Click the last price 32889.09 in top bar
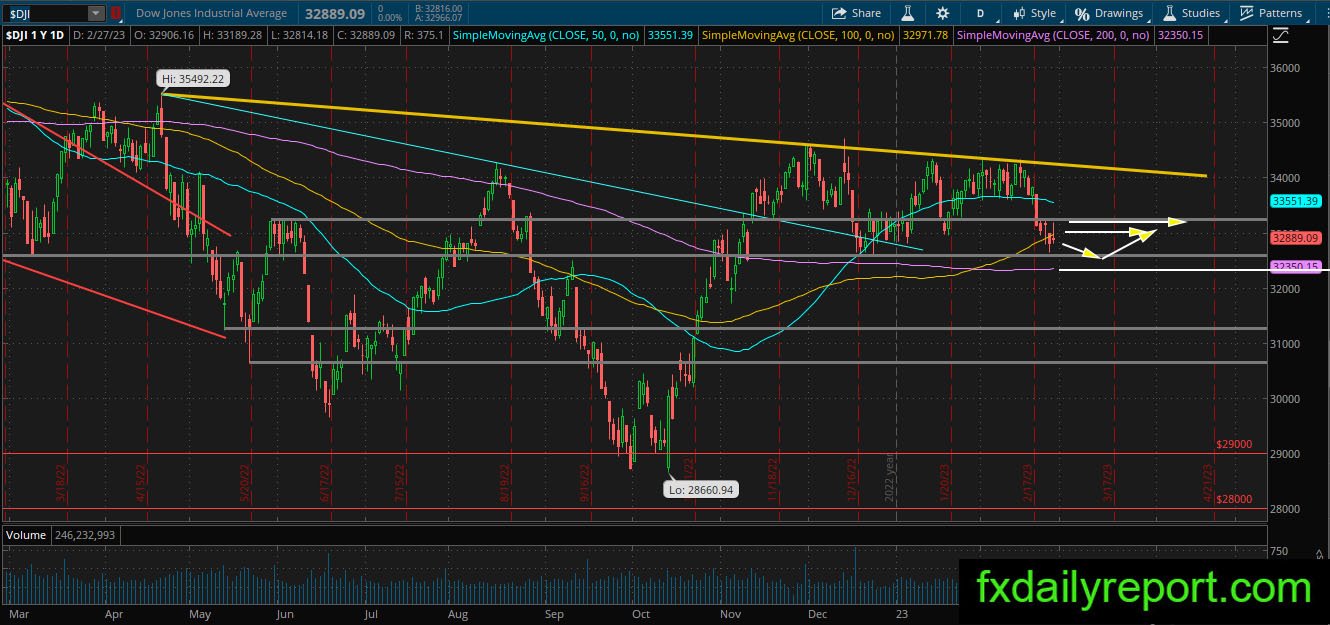Image resolution: width=1330 pixels, height=625 pixels. [335, 13]
